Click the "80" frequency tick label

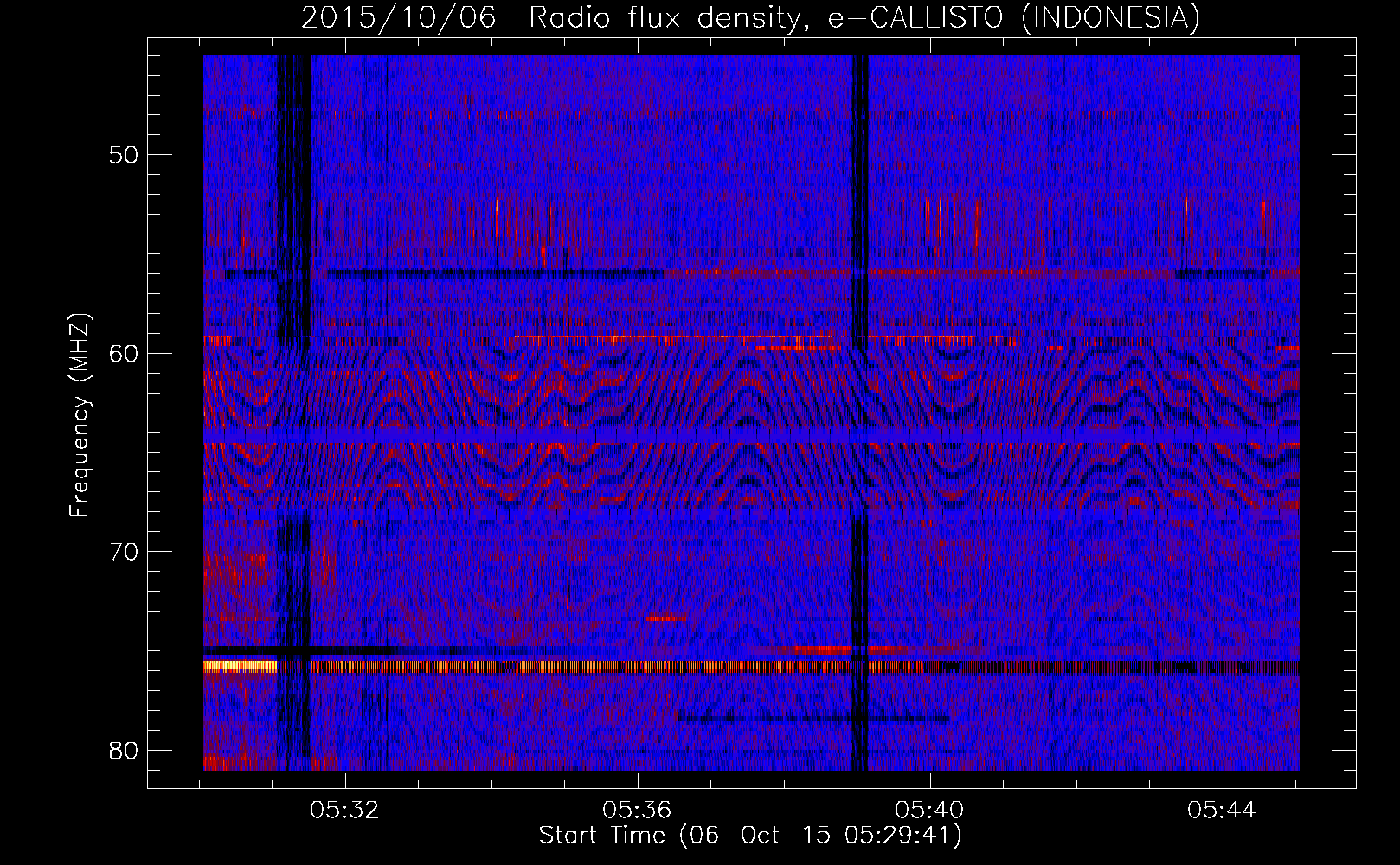[x=125, y=749]
